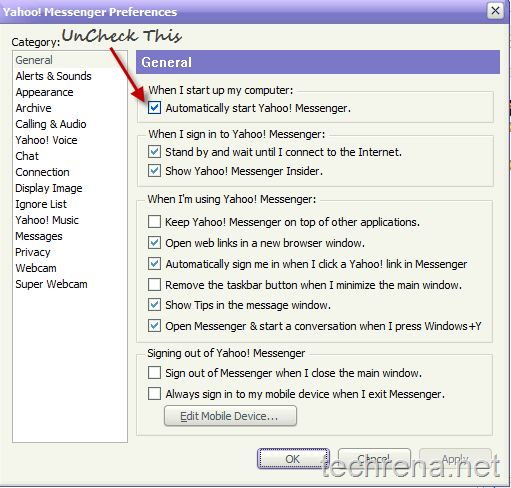Open the Yahoo! Music category
This screenshot has width=511, height=488.
(47, 220)
